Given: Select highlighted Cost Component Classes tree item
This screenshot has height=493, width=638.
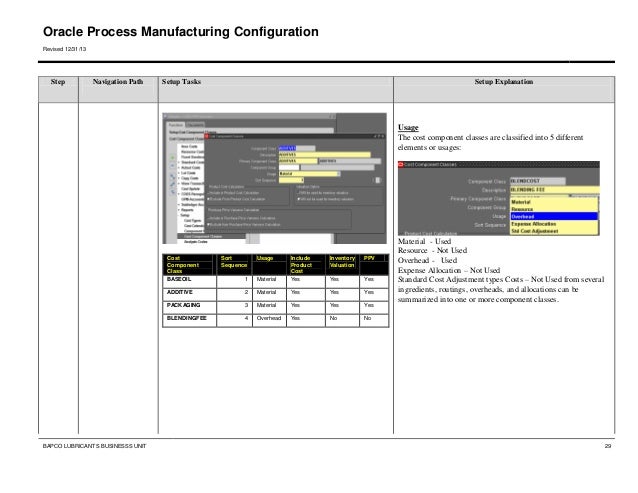Looking at the screenshot, I should point(211,236).
